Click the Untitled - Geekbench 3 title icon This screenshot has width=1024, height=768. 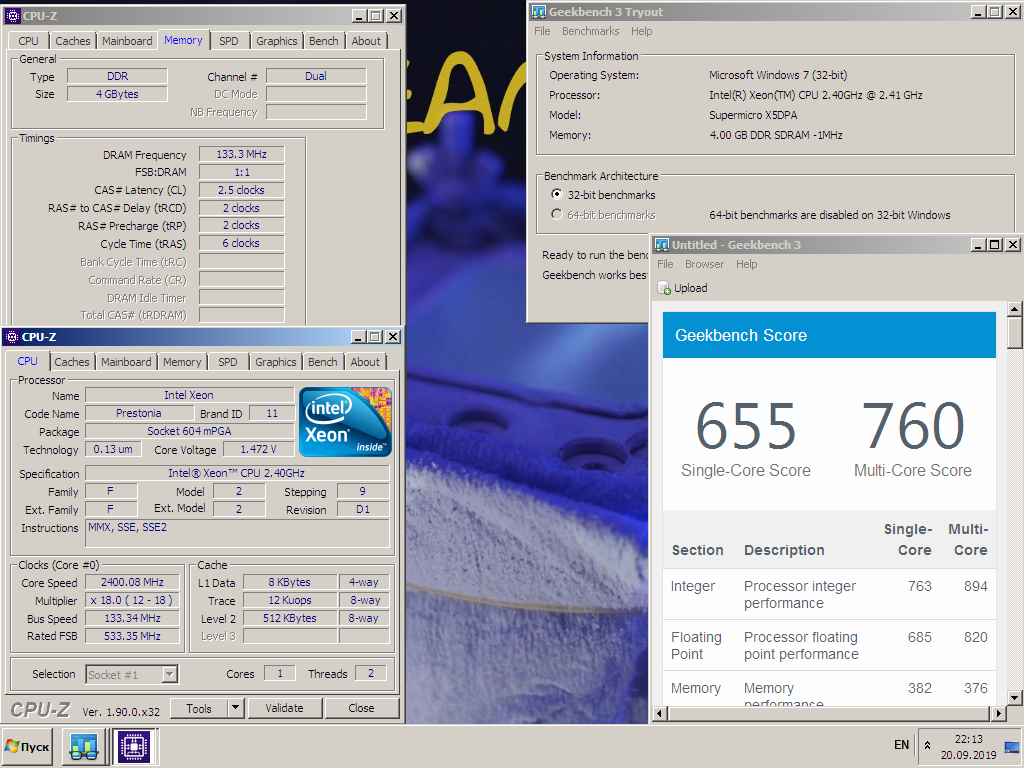(x=662, y=245)
